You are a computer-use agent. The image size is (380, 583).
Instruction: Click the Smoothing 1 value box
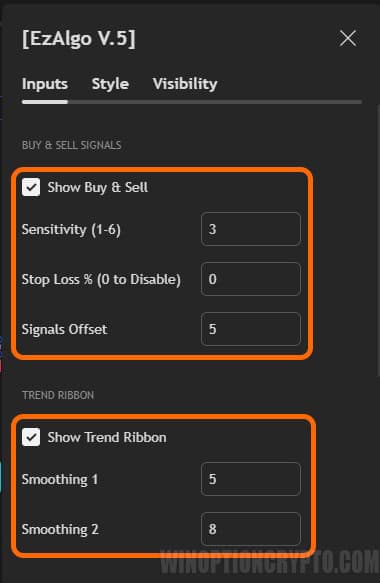(x=251, y=479)
